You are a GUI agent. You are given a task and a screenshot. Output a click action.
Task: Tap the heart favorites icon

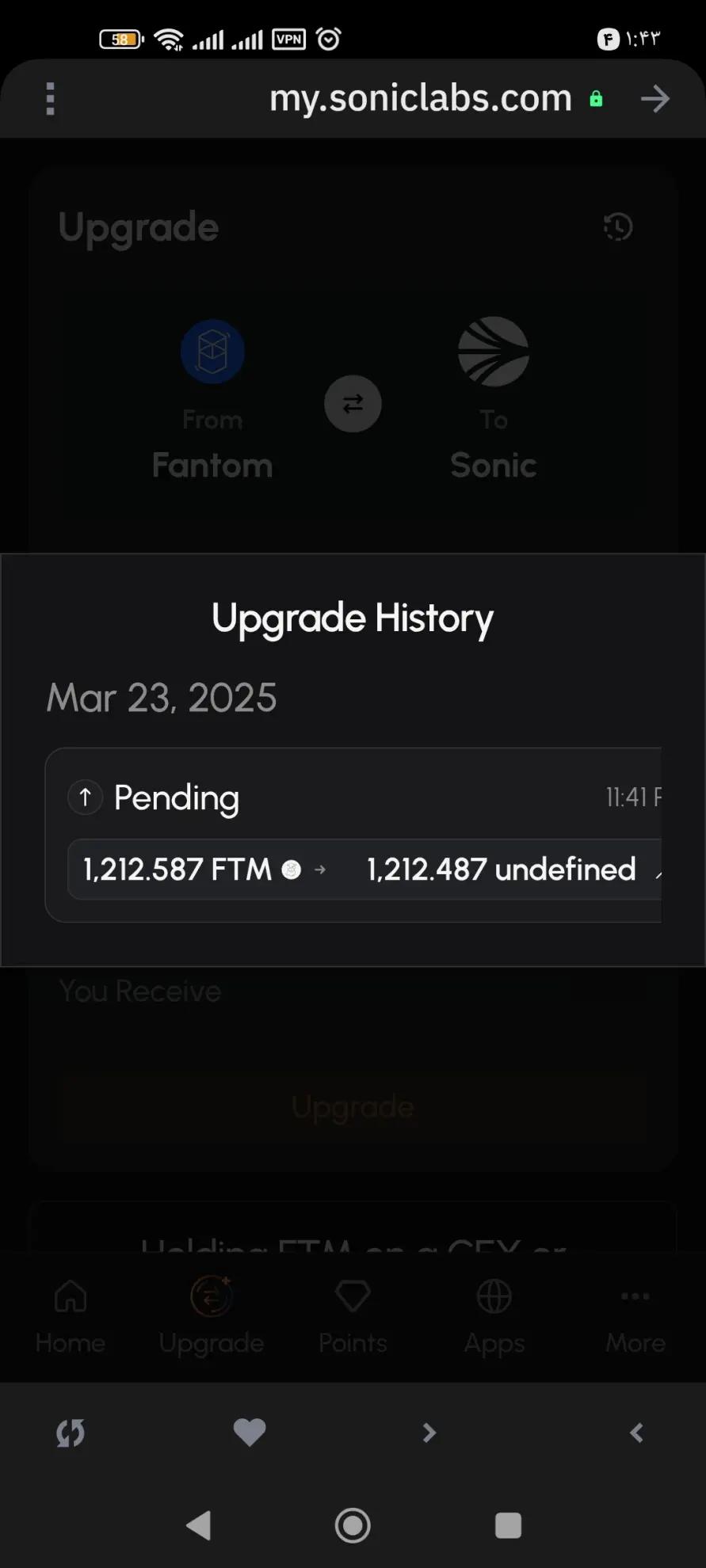click(250, 1432)
